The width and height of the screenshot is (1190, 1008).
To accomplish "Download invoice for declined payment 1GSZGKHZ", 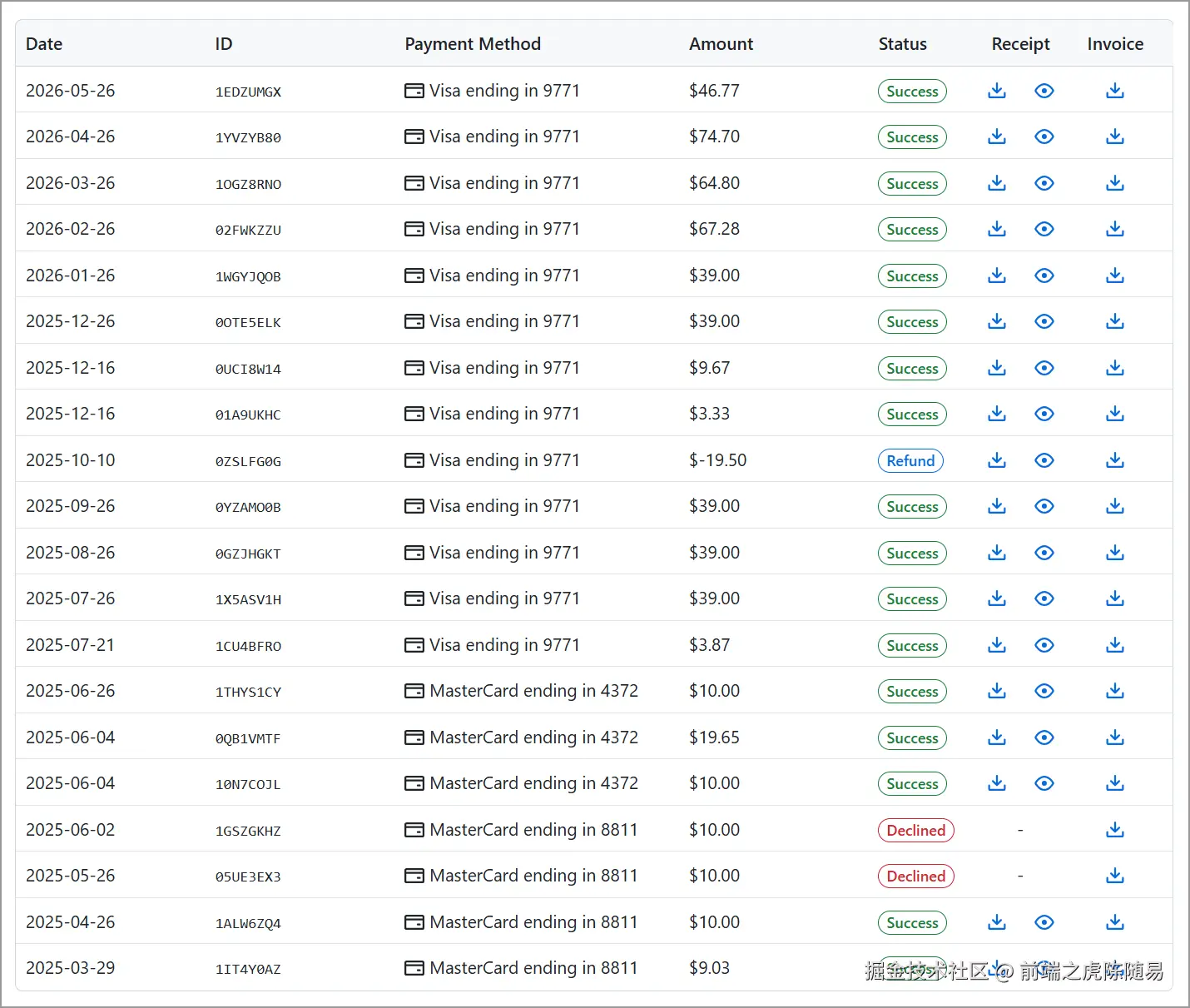I will (1115, 830).
